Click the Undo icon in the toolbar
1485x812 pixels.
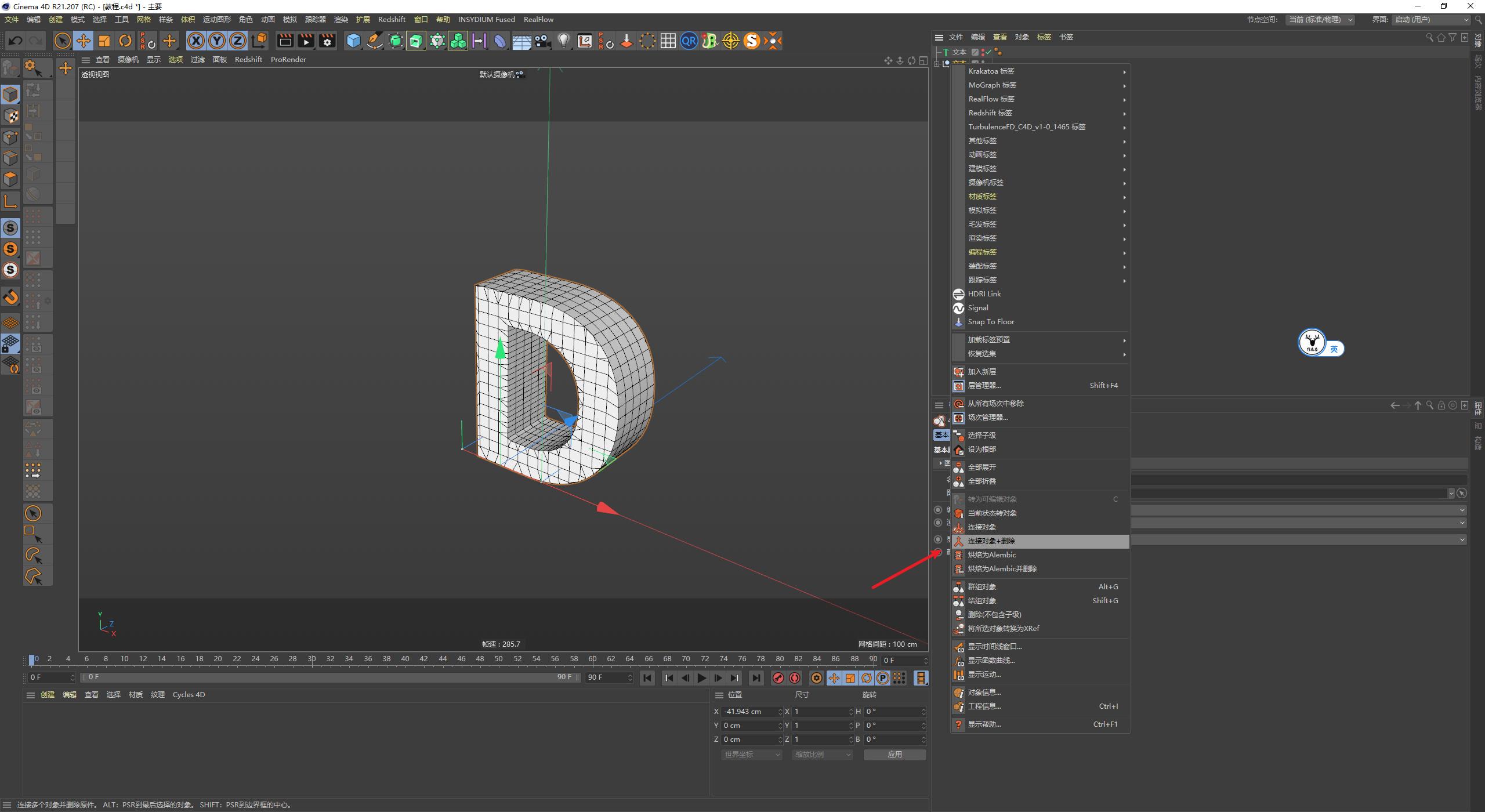pyautogui.click(x=15, y=41)
